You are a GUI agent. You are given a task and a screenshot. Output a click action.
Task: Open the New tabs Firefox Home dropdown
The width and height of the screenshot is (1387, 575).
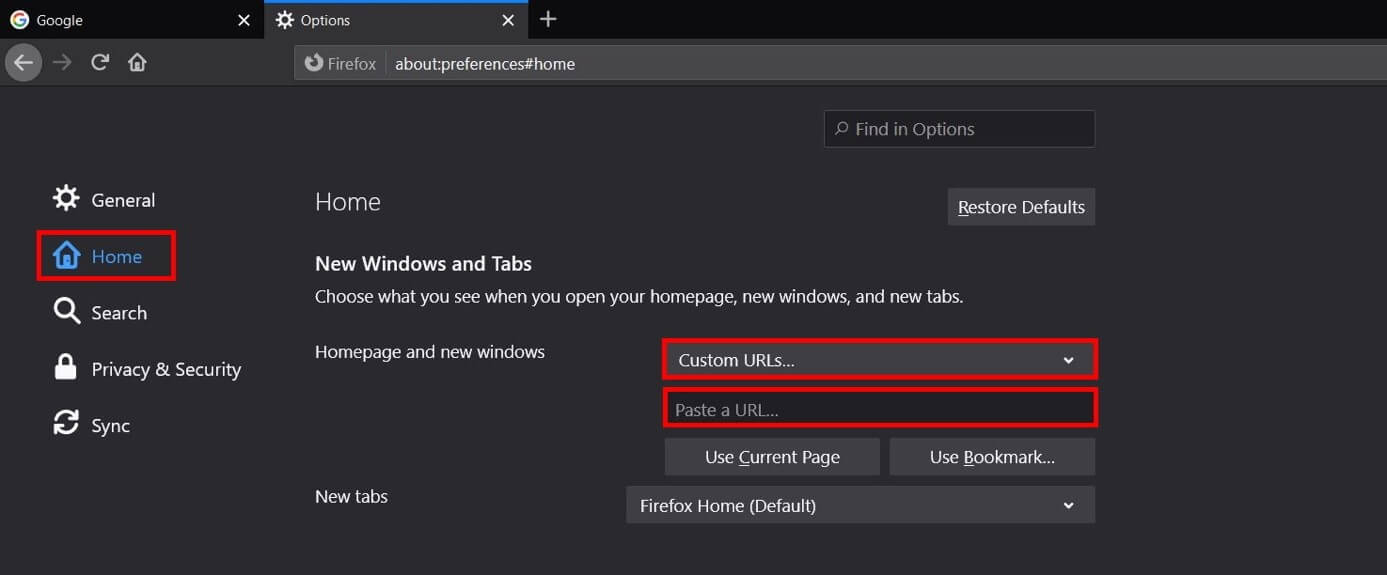point(860,505)
